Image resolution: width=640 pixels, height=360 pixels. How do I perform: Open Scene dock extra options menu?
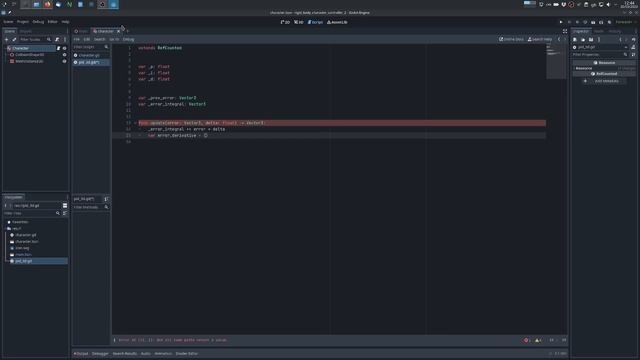[x=65, y=39]
